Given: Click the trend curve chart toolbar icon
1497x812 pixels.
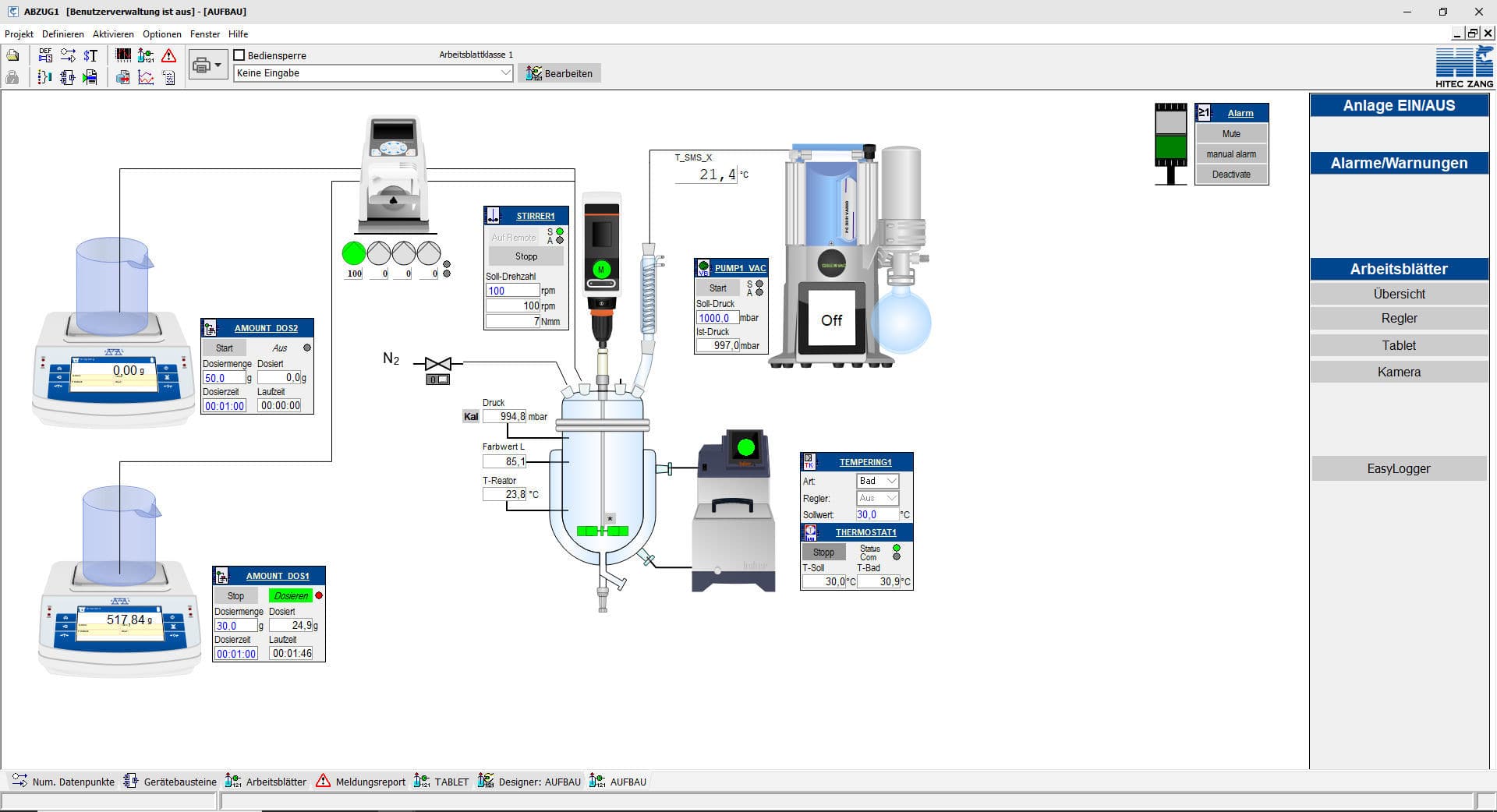Looking at the screenshot, I should [146, 77].
